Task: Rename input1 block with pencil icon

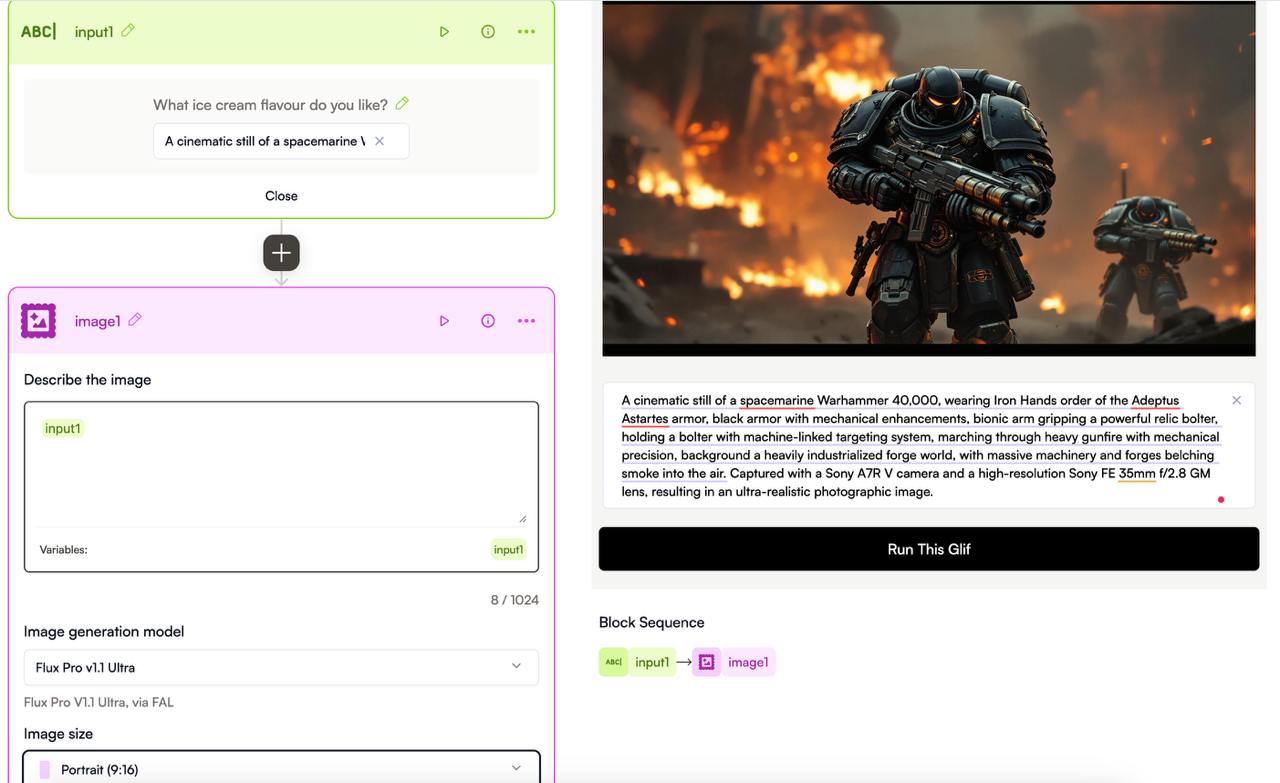Action: tap(128, 31)
